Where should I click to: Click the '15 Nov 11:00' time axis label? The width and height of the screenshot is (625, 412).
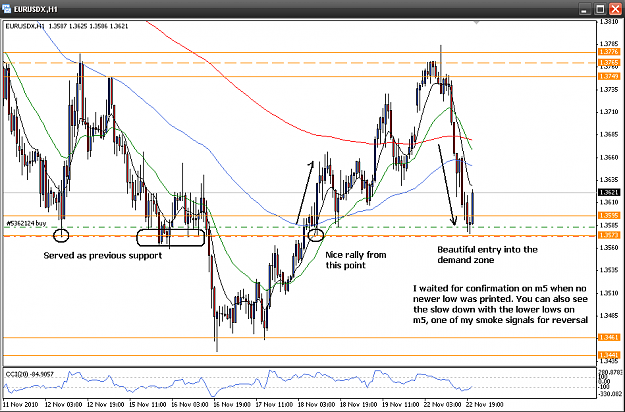tap(148, 404)
